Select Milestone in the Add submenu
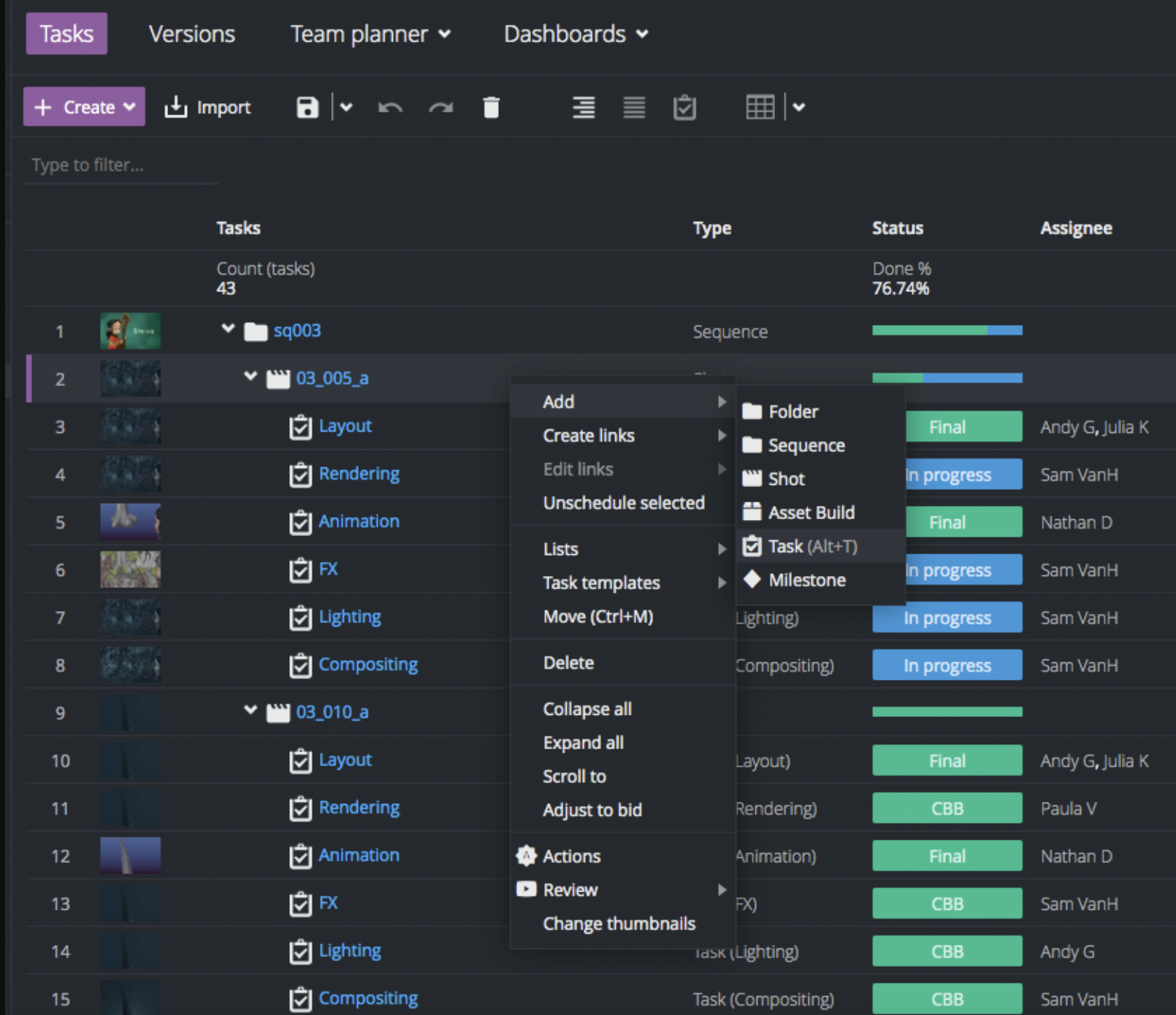1176x1015 pixels. pyautogui.click(x=806, y=580)
